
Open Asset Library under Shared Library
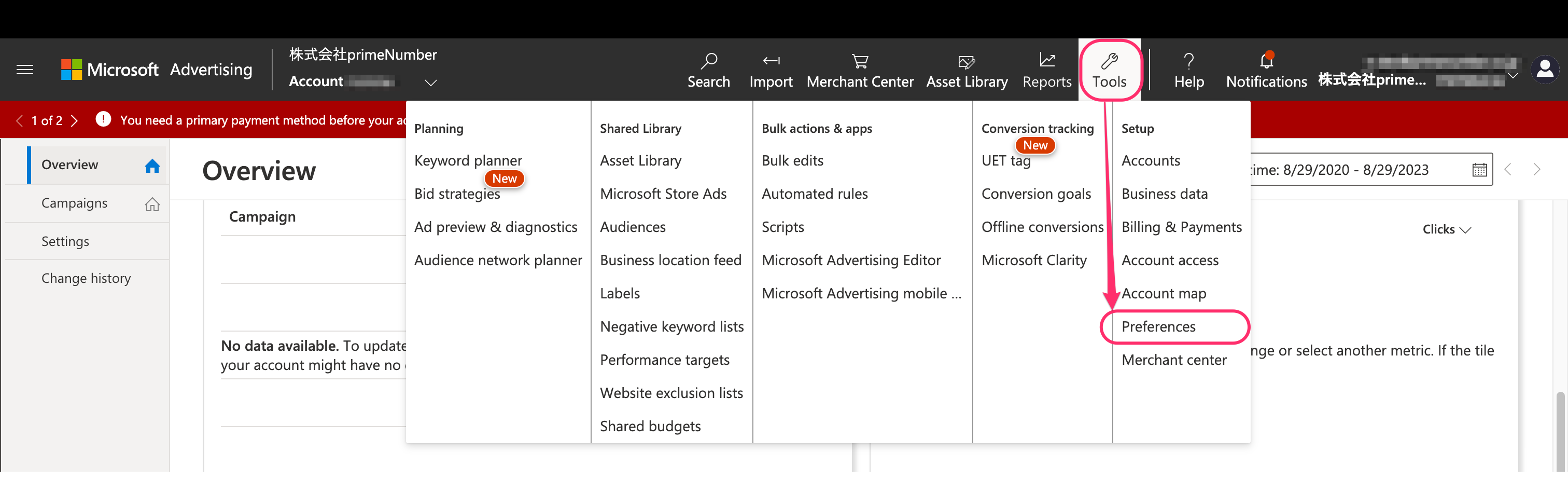(640, 161)
